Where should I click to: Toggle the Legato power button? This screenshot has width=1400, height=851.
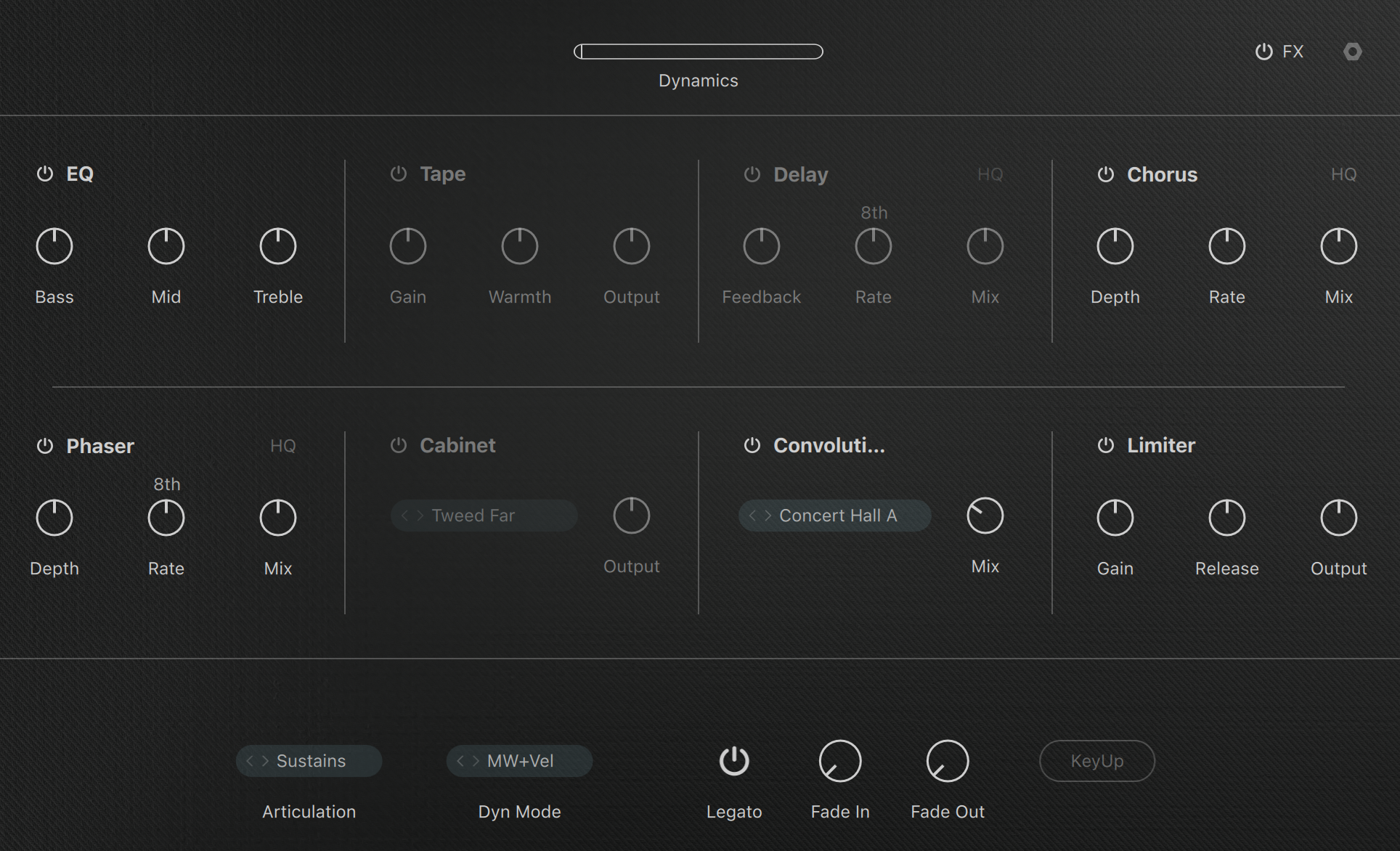tap(734, 761)
